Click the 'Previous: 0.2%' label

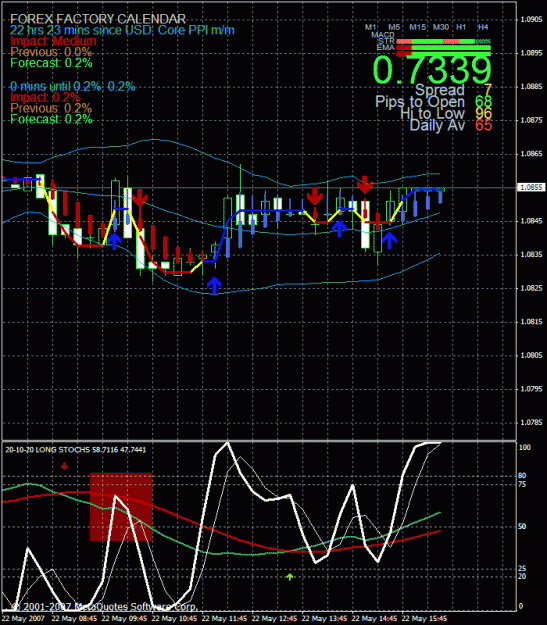[51, 108]
